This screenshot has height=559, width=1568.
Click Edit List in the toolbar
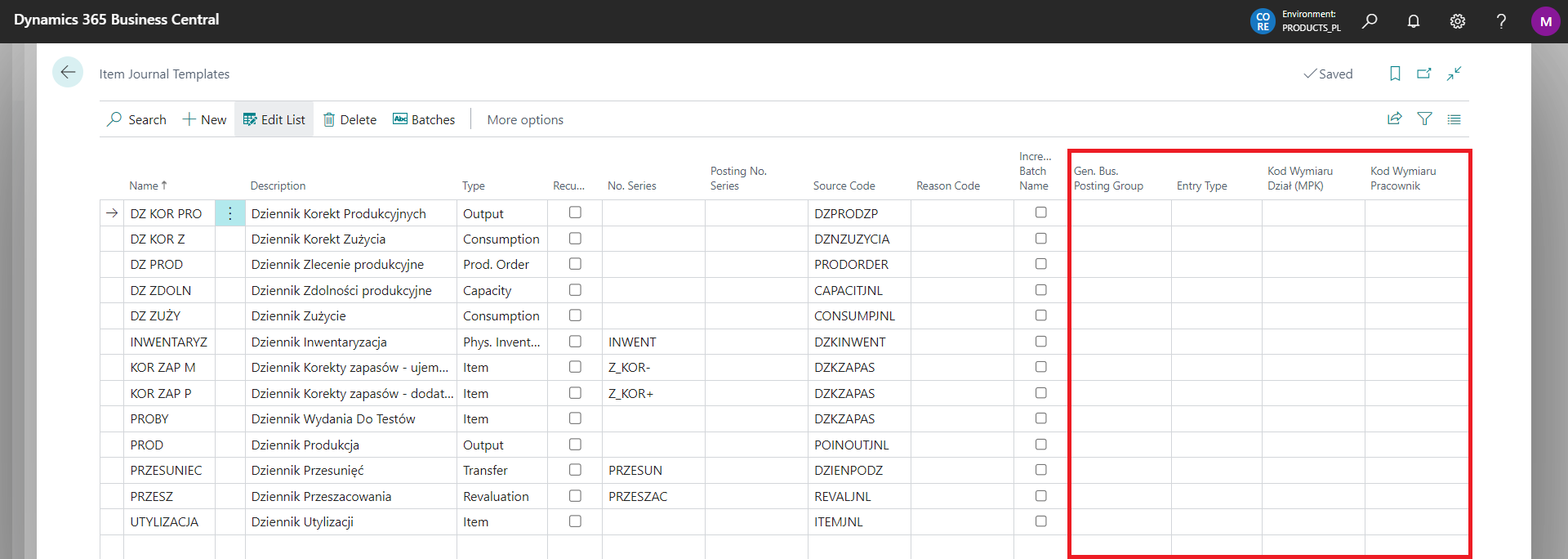pyautogui.click(x=274, y=119)
